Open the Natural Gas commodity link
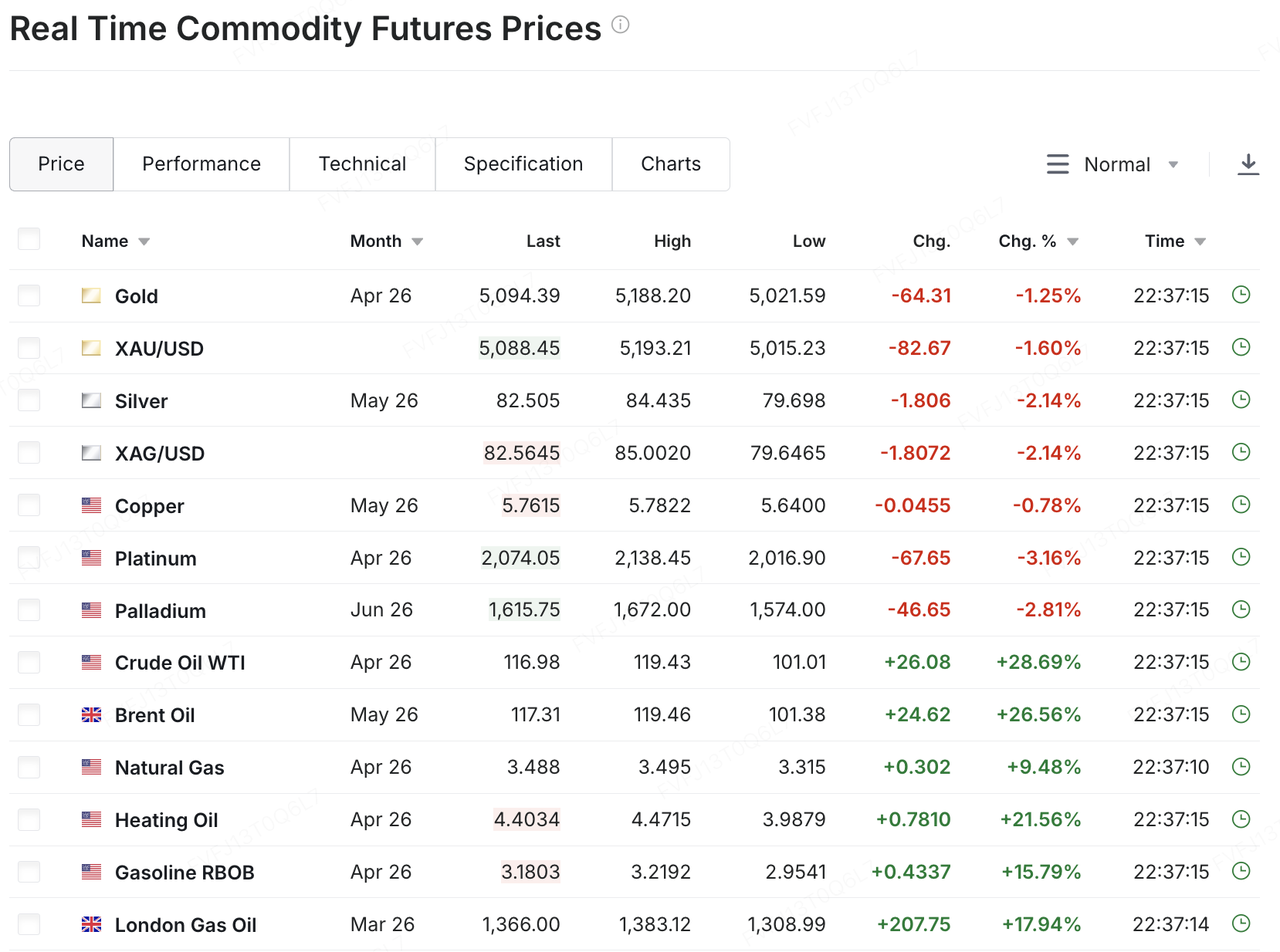Image resolution: width=1280 pixels, height=952 pixels. [x=169, y=768]
